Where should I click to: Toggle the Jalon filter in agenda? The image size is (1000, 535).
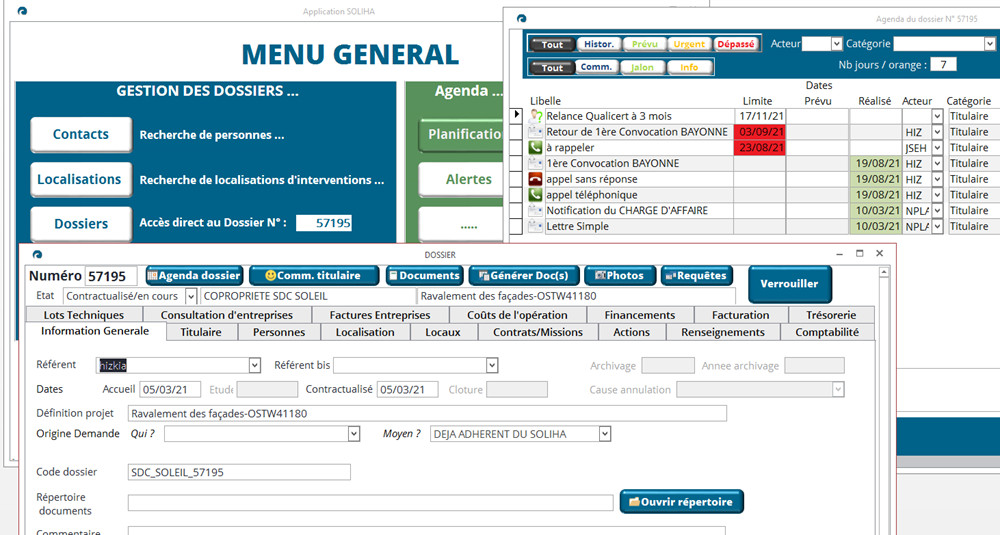[642, 67]
